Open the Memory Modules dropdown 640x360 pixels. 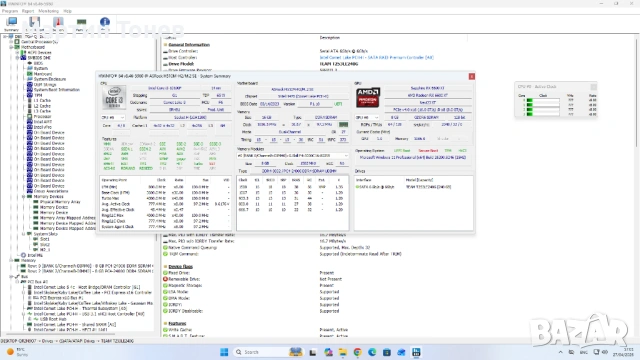[x=293, y=156]
